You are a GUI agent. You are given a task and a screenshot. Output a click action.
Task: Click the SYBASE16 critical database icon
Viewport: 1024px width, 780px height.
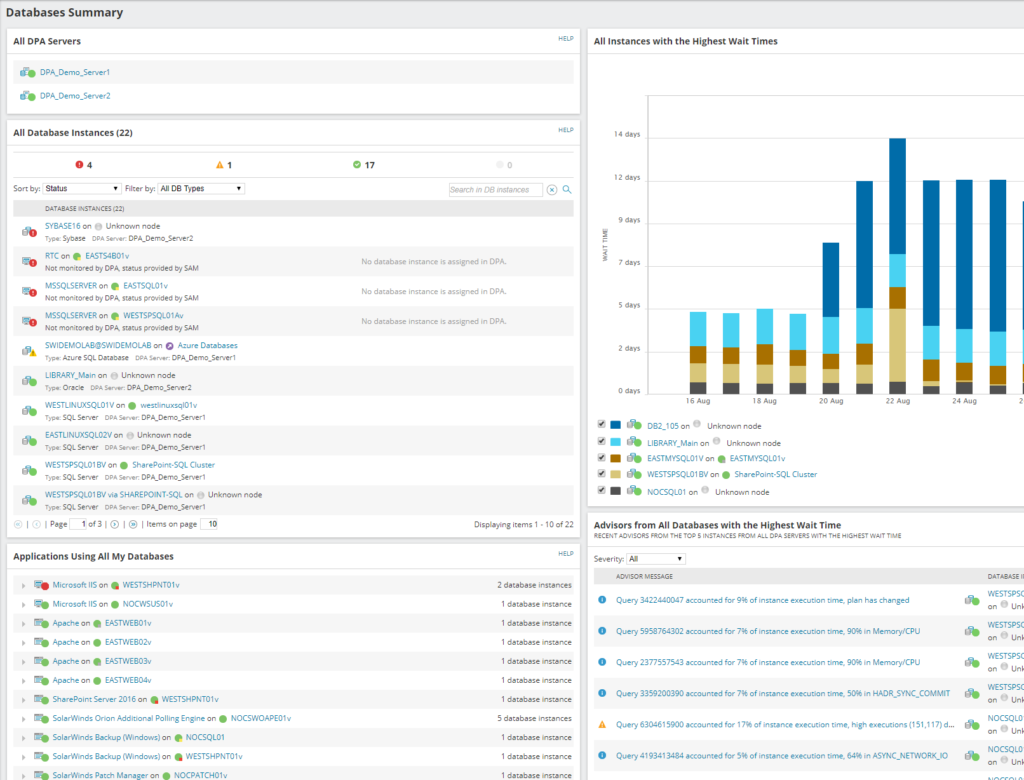[x=29, y=231]
